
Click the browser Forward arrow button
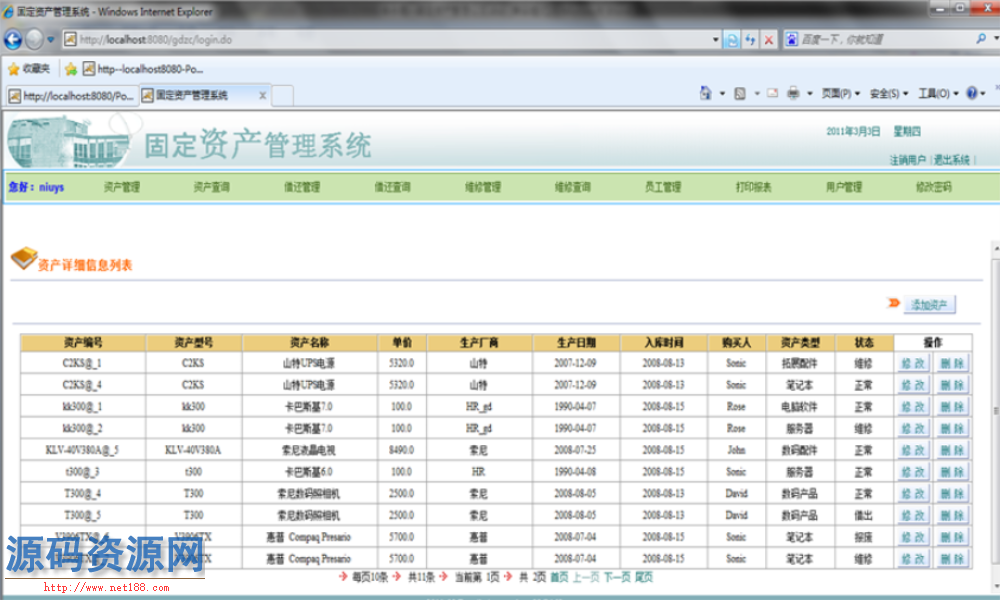point(34,40)
